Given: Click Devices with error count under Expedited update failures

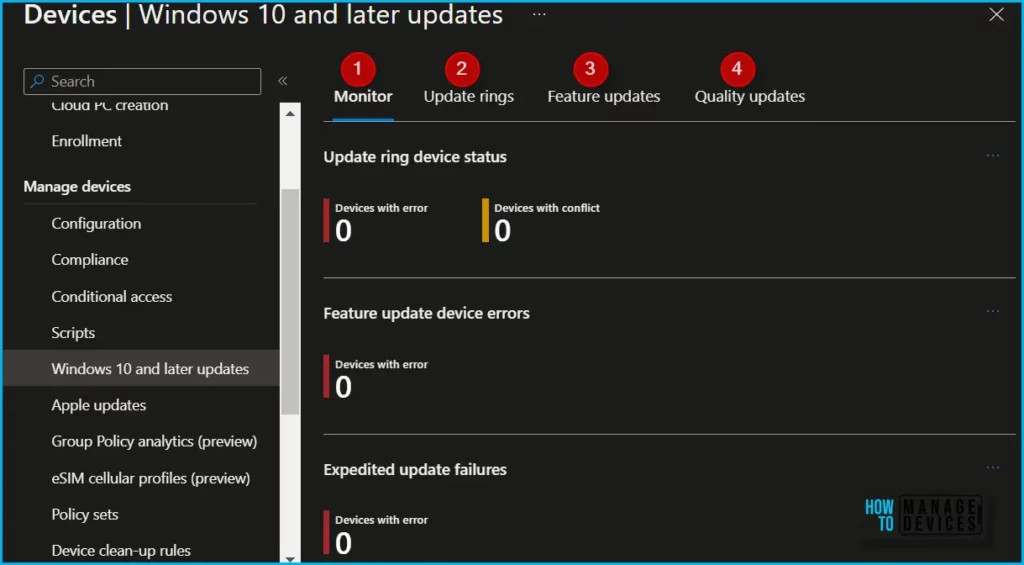Looking at the screenshot, I should point(344,543).
